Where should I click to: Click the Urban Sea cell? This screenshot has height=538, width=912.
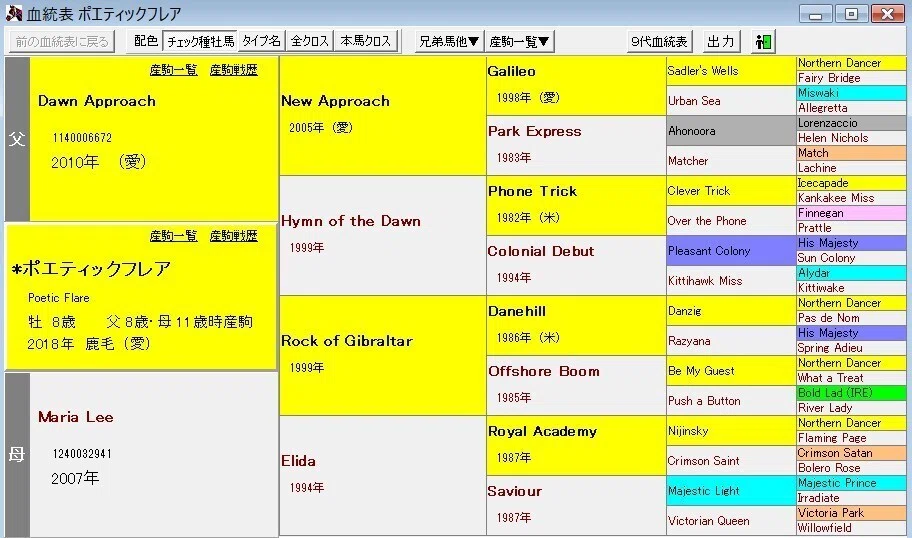[731, 101]
